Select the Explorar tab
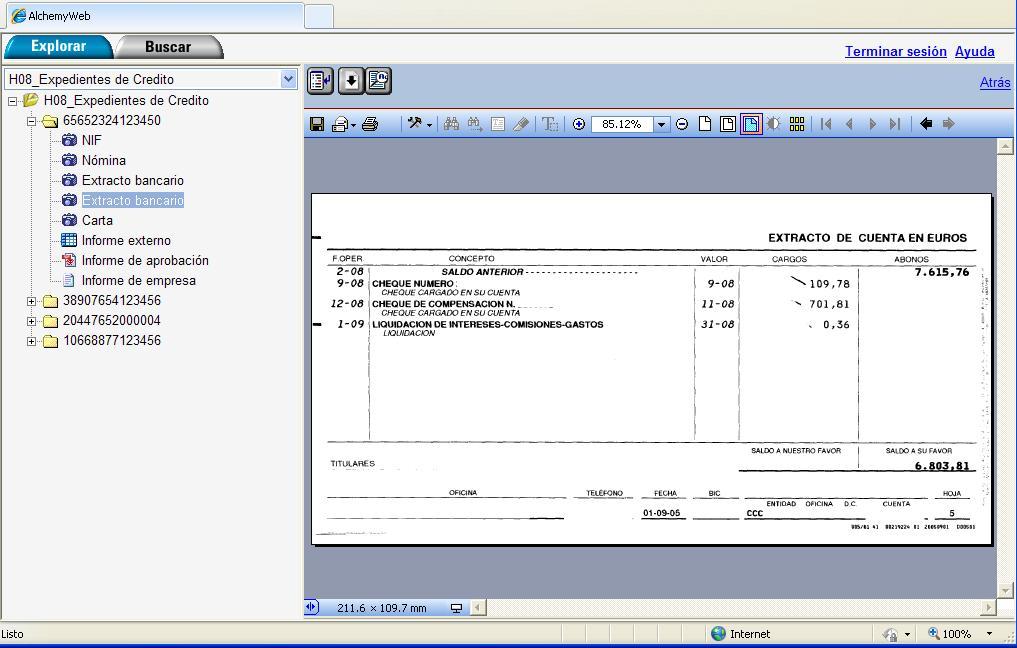This screenshot has width=1017, height=648. [58, 47]
